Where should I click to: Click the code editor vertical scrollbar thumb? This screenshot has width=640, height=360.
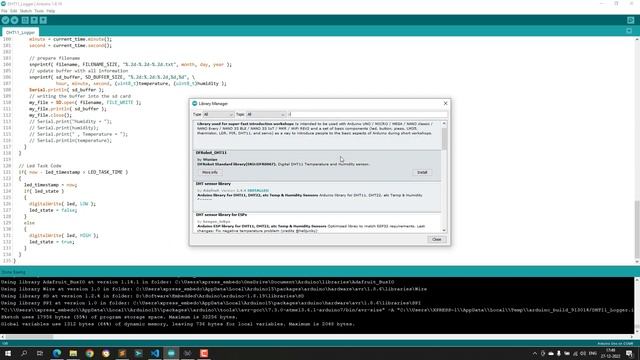click(x=637, y=229)
